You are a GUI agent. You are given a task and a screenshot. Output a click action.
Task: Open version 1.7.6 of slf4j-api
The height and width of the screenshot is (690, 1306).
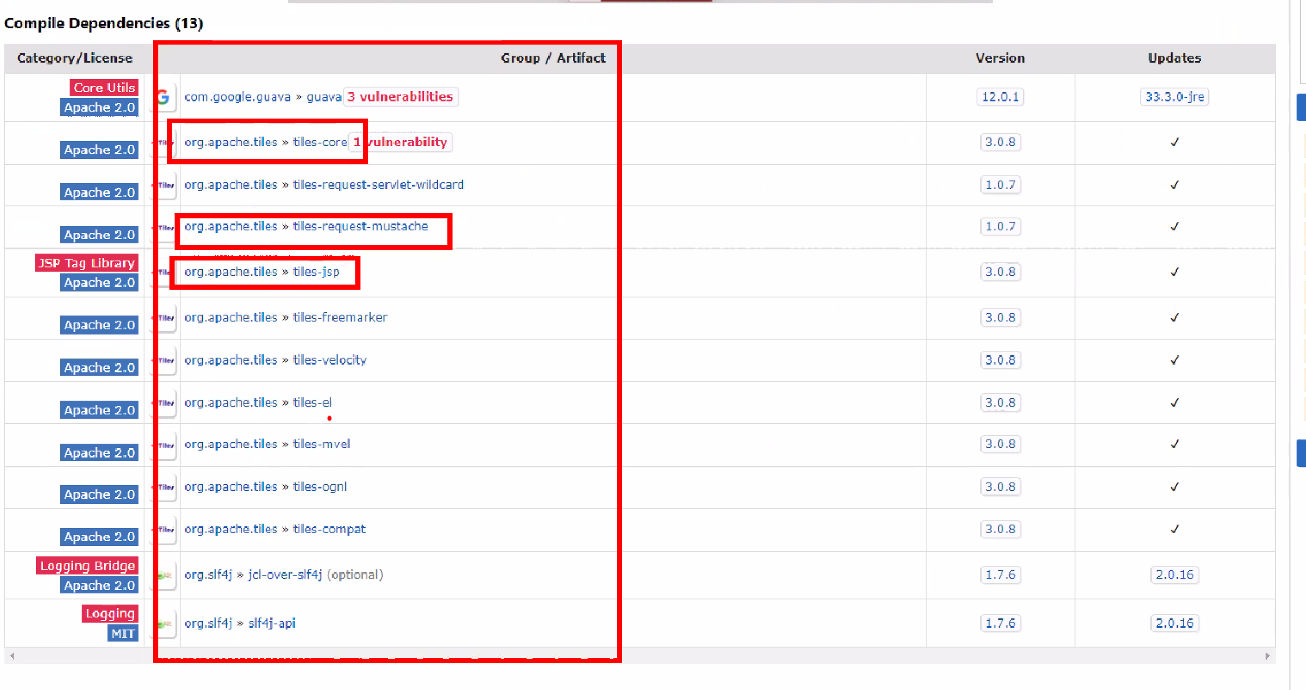coord(1000,623)
